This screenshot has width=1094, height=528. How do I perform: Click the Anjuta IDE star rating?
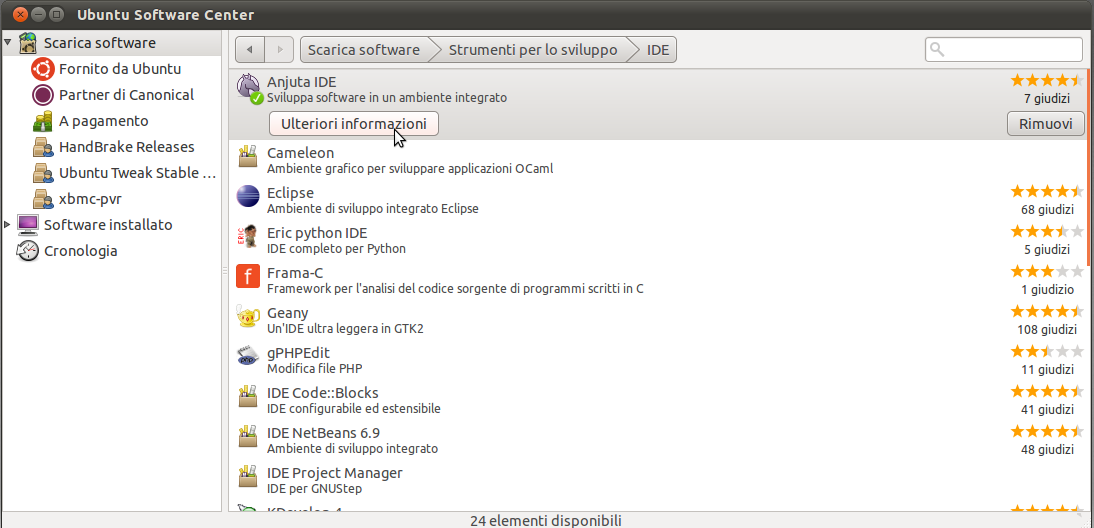click(1046, 80)
